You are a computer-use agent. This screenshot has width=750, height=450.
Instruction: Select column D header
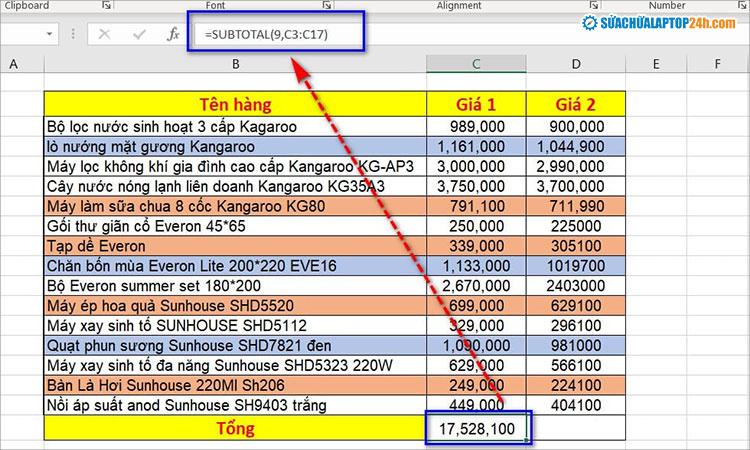(576, 64)
